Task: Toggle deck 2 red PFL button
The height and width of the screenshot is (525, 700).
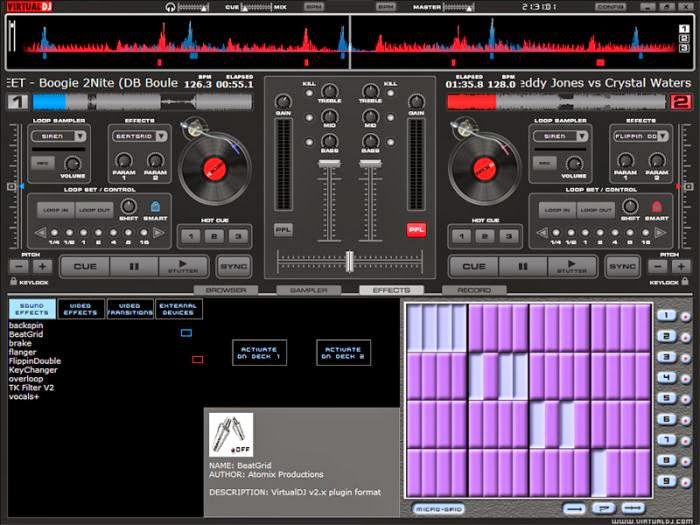Action: coord(416,230)
